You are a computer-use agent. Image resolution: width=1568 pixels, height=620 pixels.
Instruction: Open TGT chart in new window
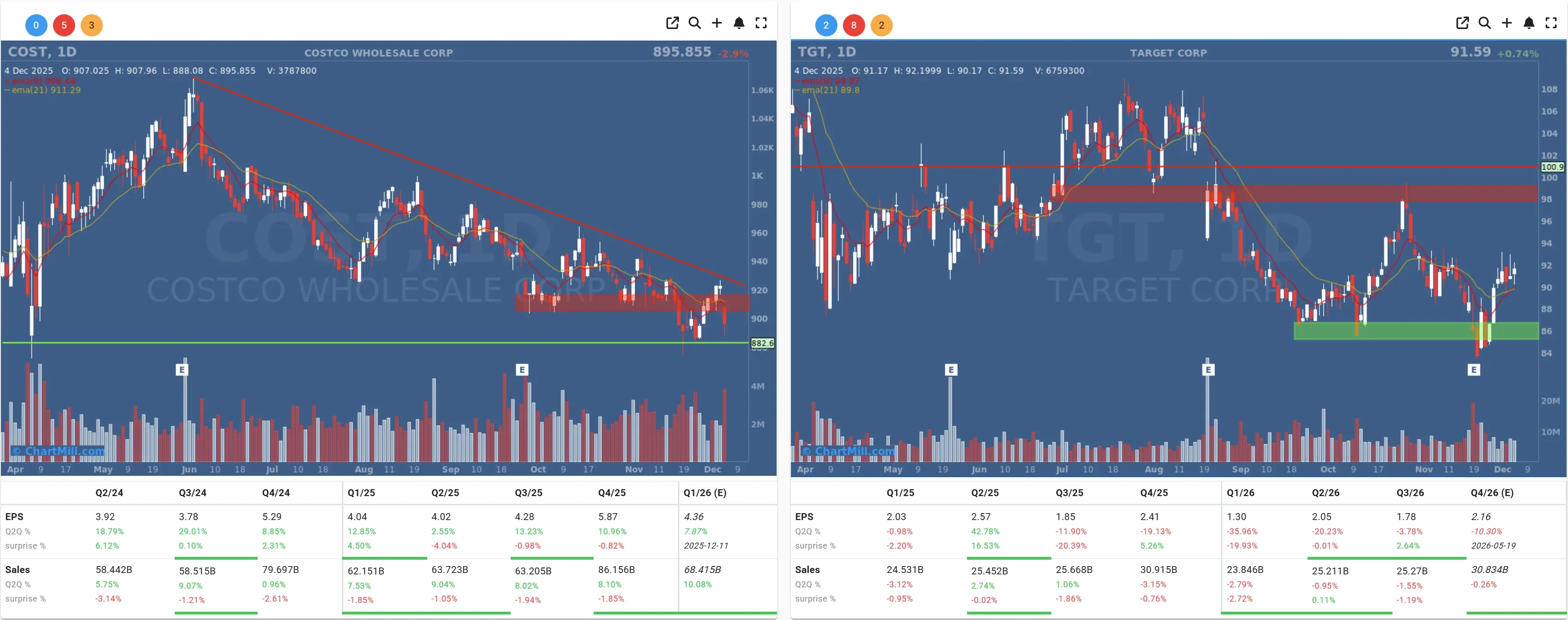click(1462, 23)
